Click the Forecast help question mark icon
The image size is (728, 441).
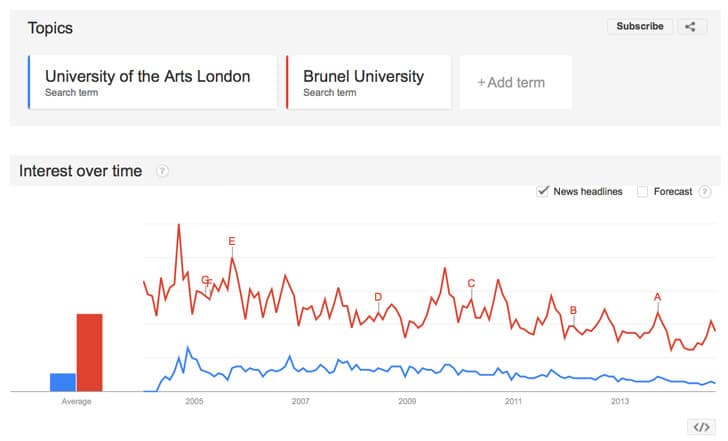coord(705,192)
